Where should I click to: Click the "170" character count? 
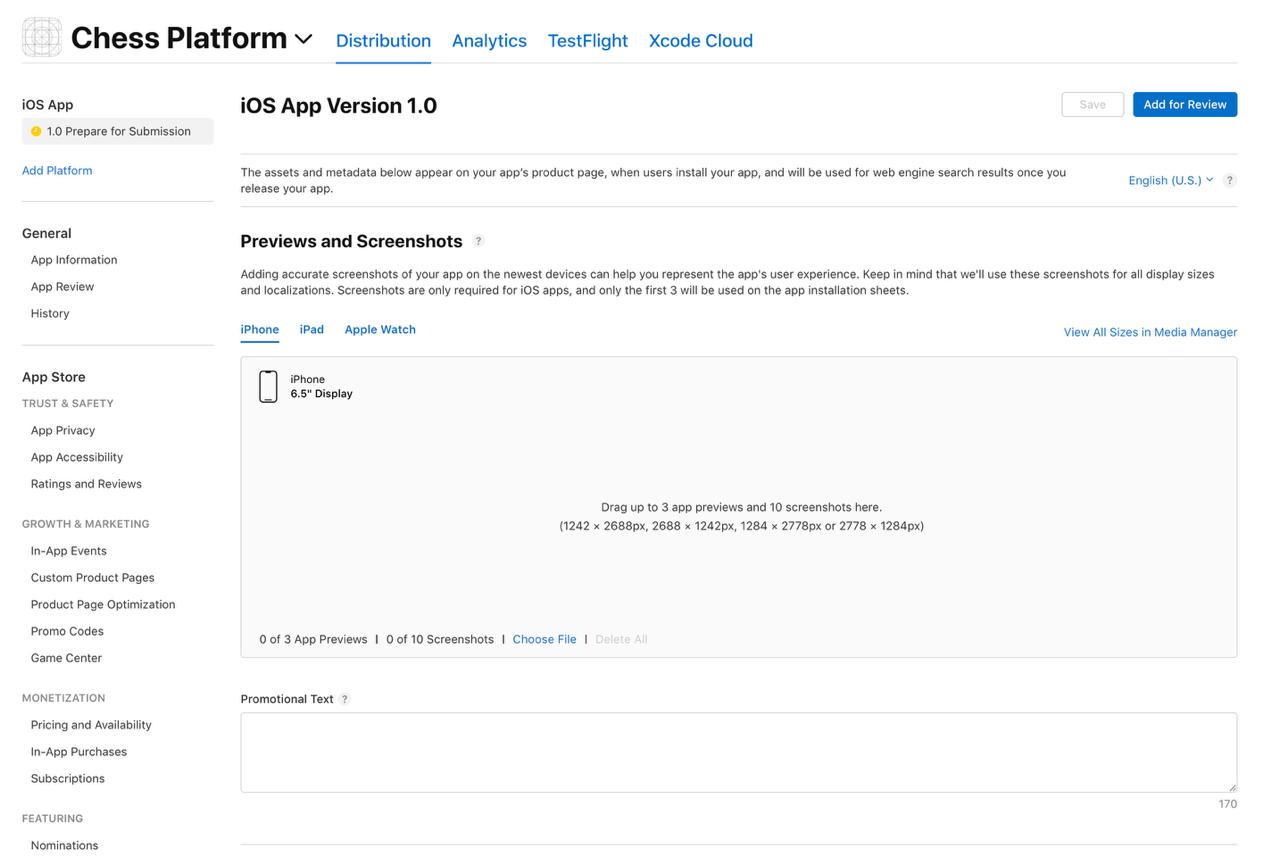[1227, 804]
